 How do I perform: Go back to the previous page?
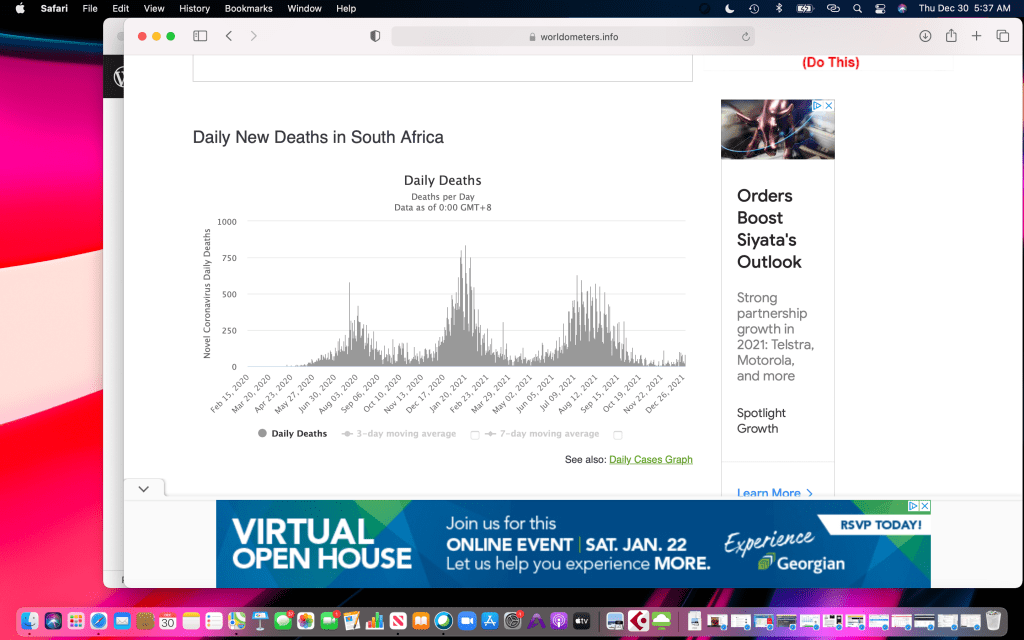(x=229, y=36)
